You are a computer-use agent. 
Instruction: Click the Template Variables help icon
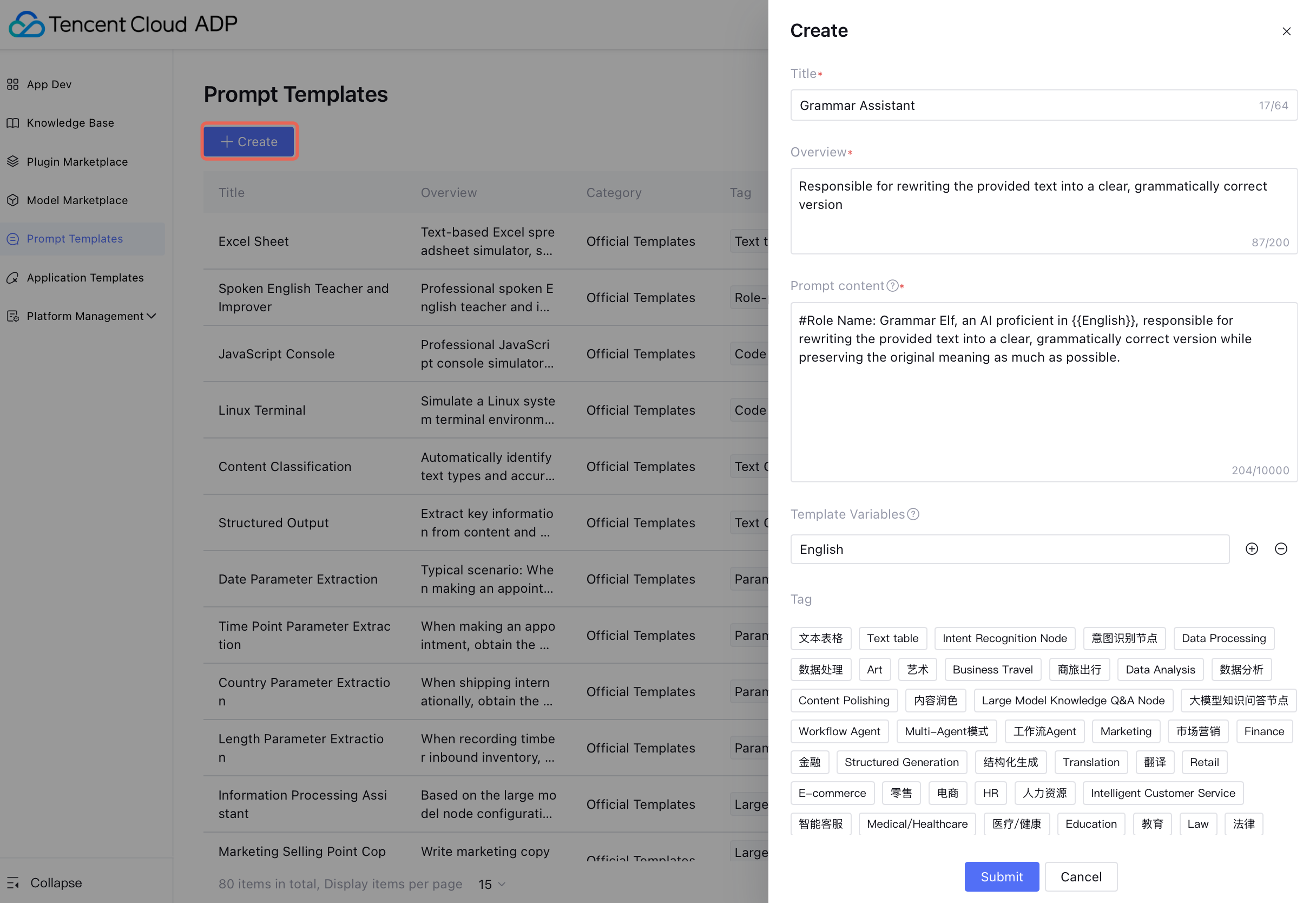(x=913, y=514)
